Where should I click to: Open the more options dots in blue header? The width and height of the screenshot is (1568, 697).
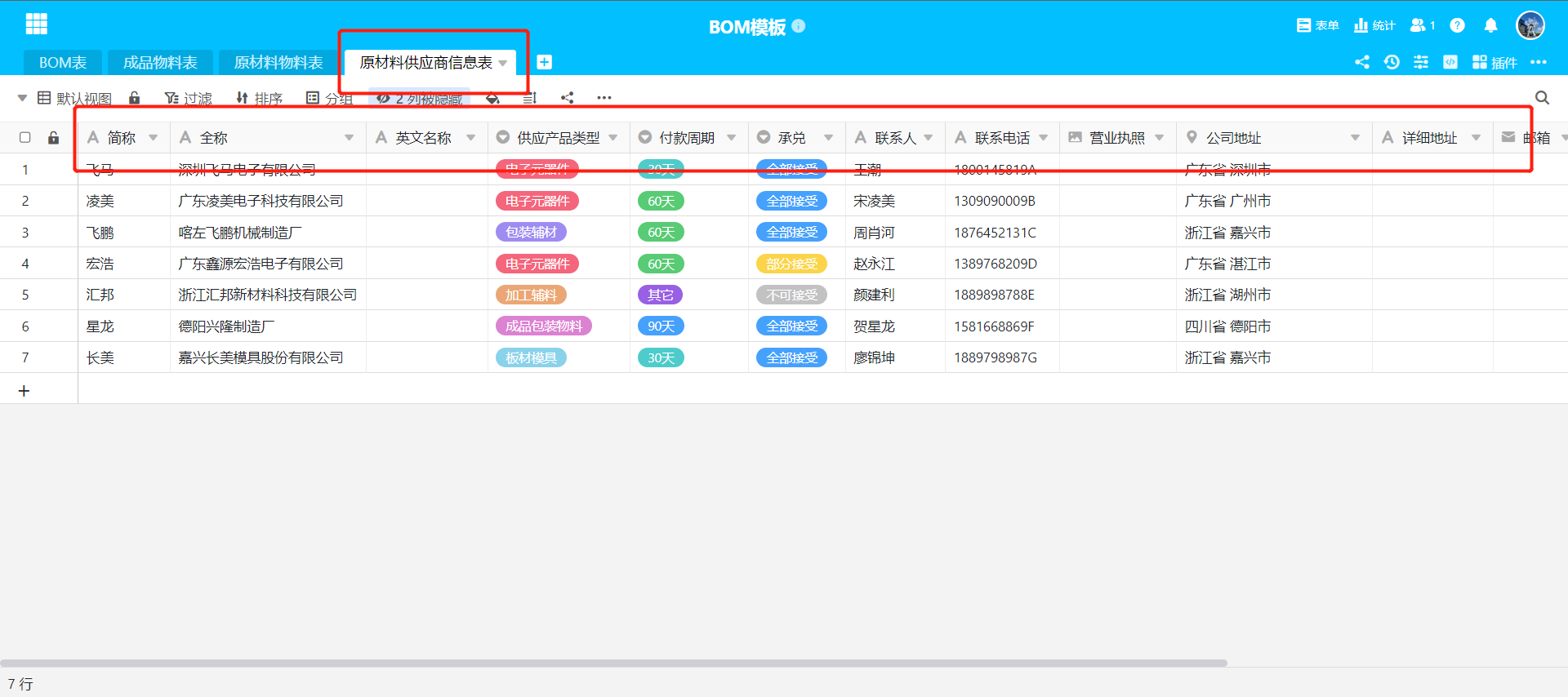1539,62
